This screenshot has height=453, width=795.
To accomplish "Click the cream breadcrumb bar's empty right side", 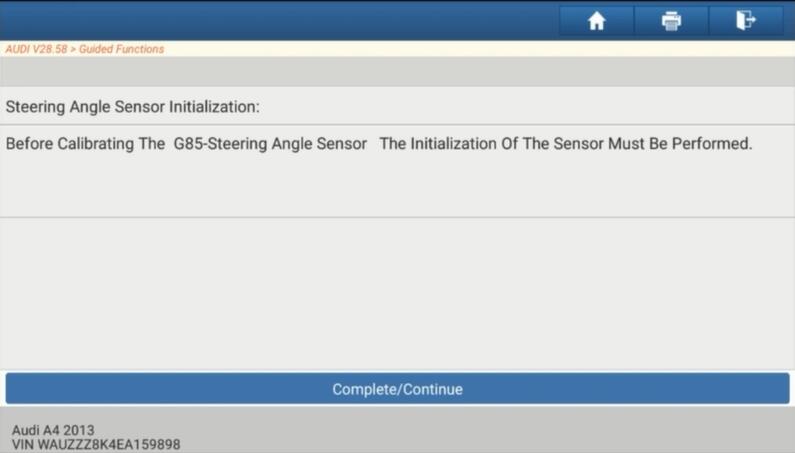I will click(479, 49).
